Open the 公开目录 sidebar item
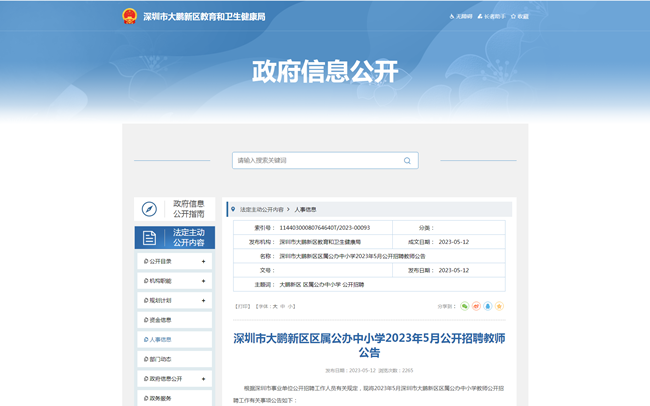The image size is (650, 406). 175,261
